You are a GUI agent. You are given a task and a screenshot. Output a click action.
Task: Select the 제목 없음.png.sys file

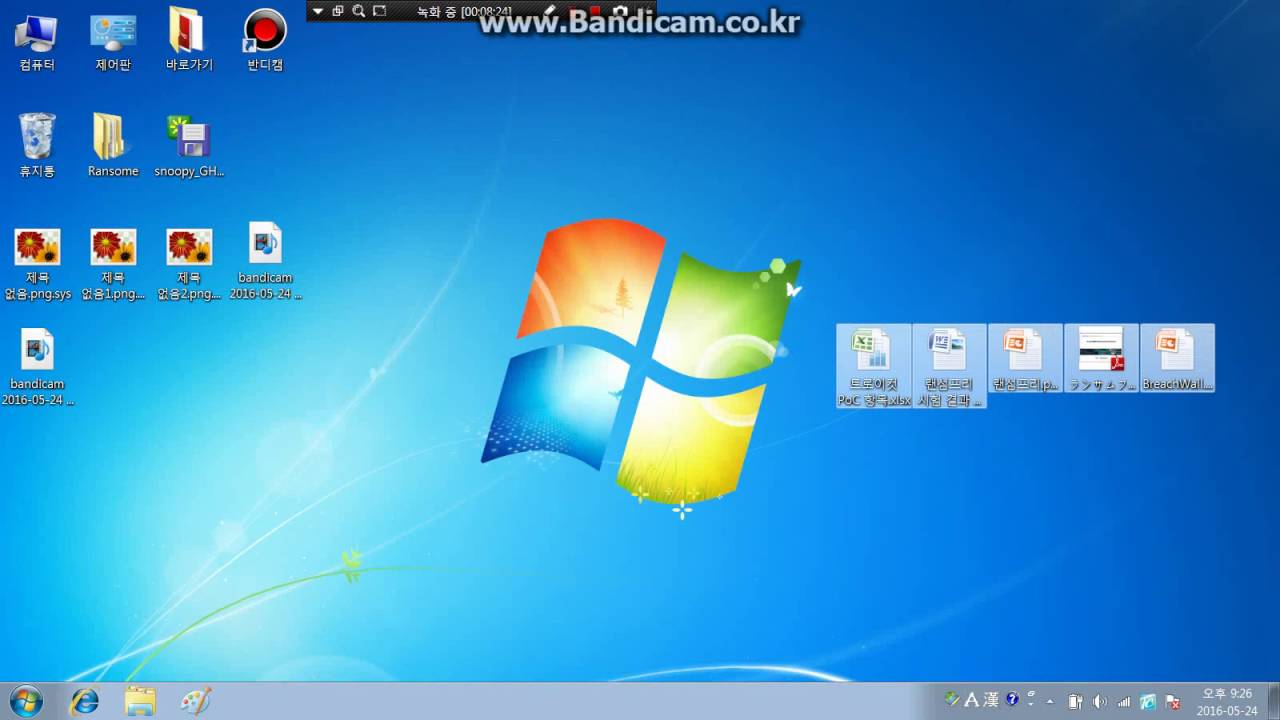[x=37, y=264]
